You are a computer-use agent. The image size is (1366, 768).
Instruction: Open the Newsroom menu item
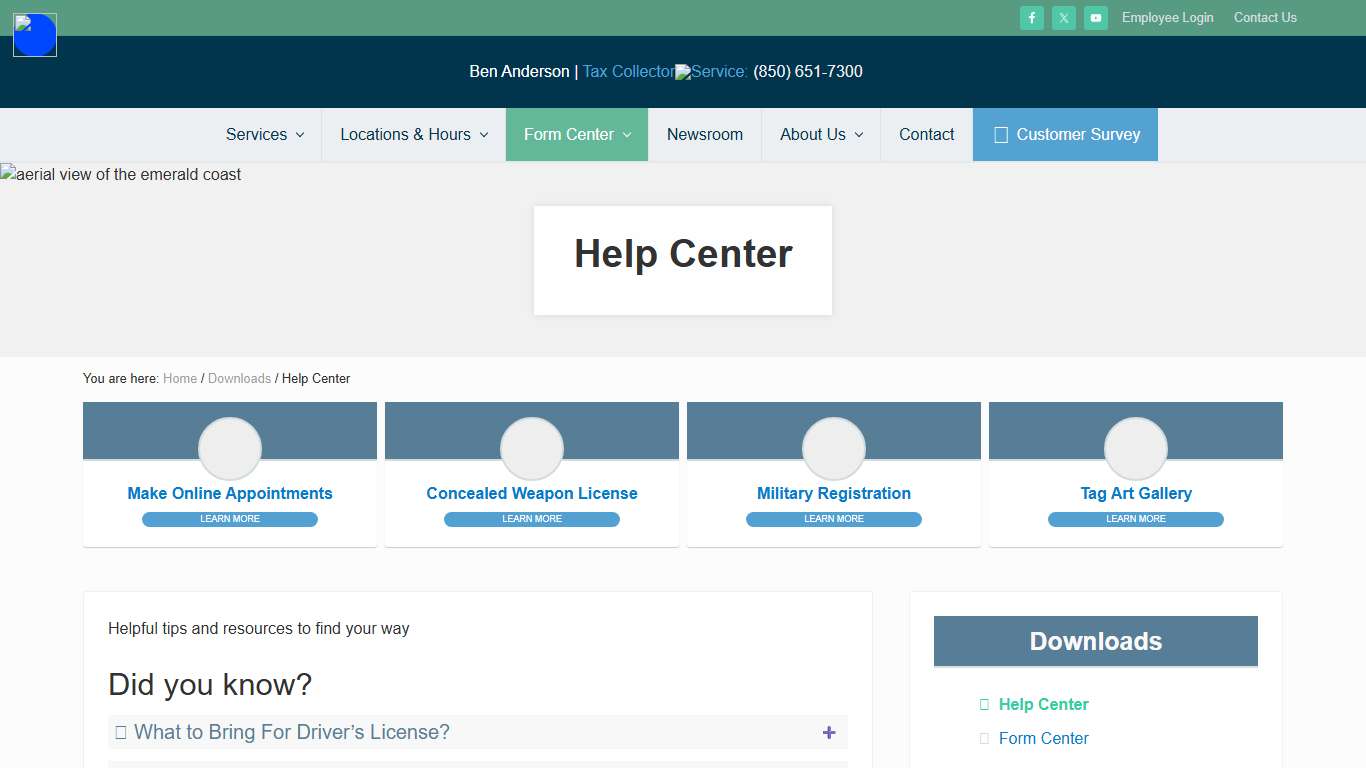point(704,134)
